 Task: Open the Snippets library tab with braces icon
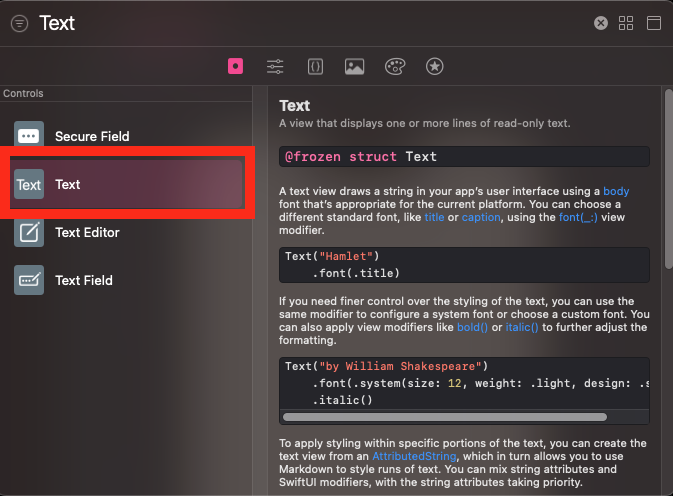coord(315,67)
